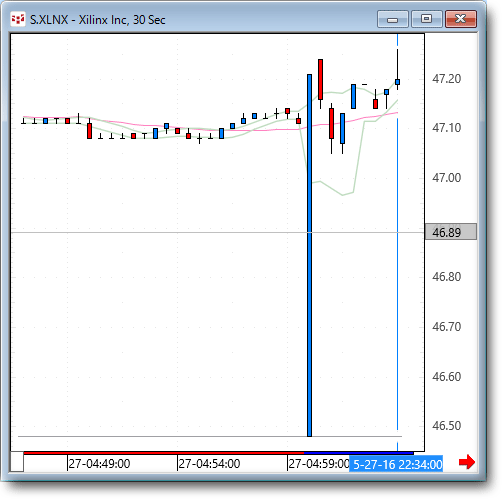Click the 46.50 price axis label
The width and height of the screenshot is (504, 499).
coord(447,426)
